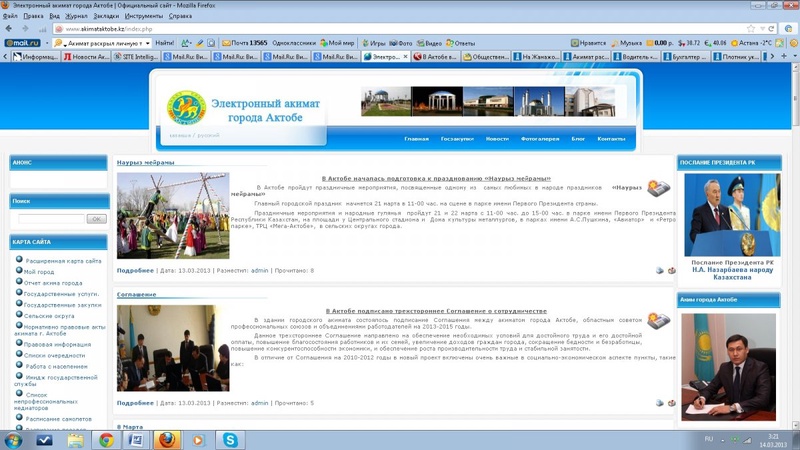The height and width of the screenshot is (450, 800).
Task: Click the Почта mail icon in the toolbar
Action: (227, 43)
